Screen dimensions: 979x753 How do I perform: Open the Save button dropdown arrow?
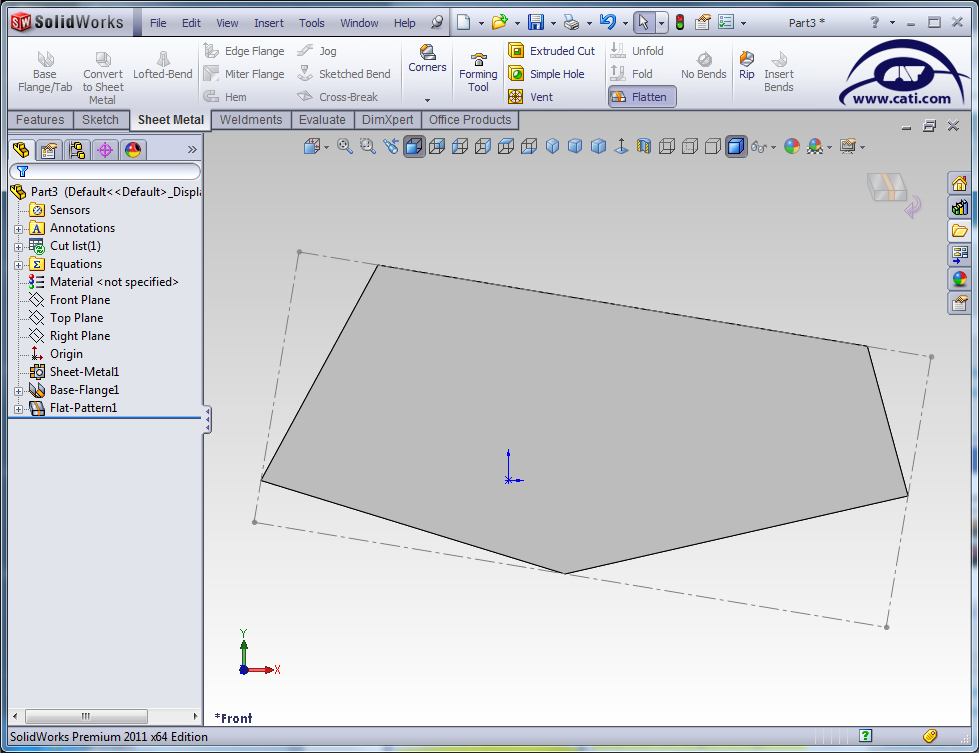point(553,23)
